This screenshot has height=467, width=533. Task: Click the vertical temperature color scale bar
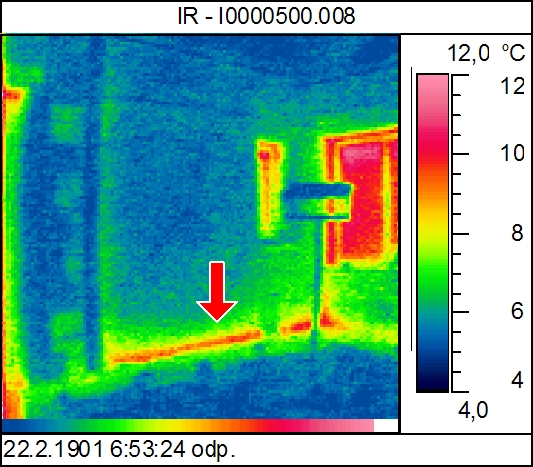[433, 233]
